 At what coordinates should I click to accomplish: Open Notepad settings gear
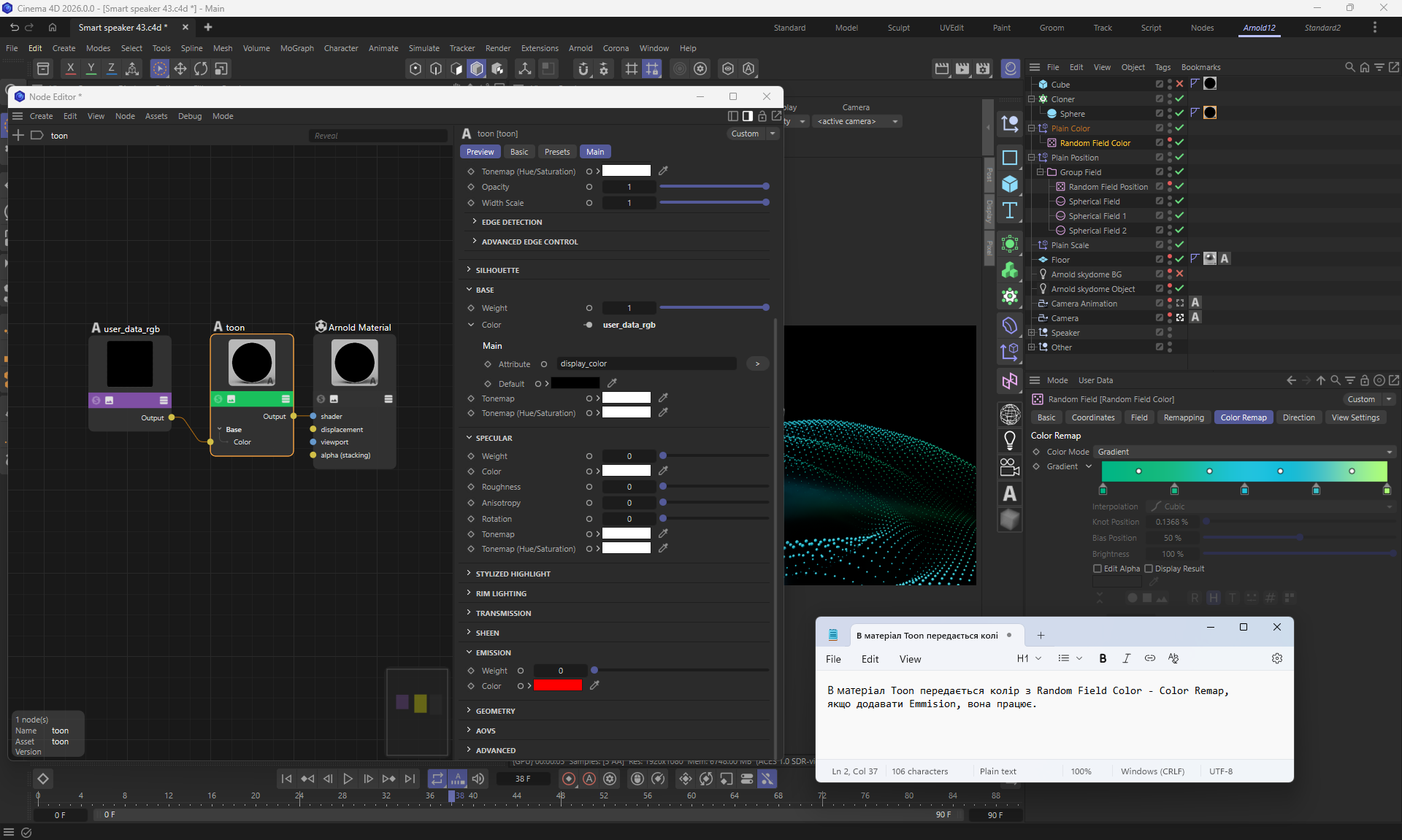click(1276, 658)
